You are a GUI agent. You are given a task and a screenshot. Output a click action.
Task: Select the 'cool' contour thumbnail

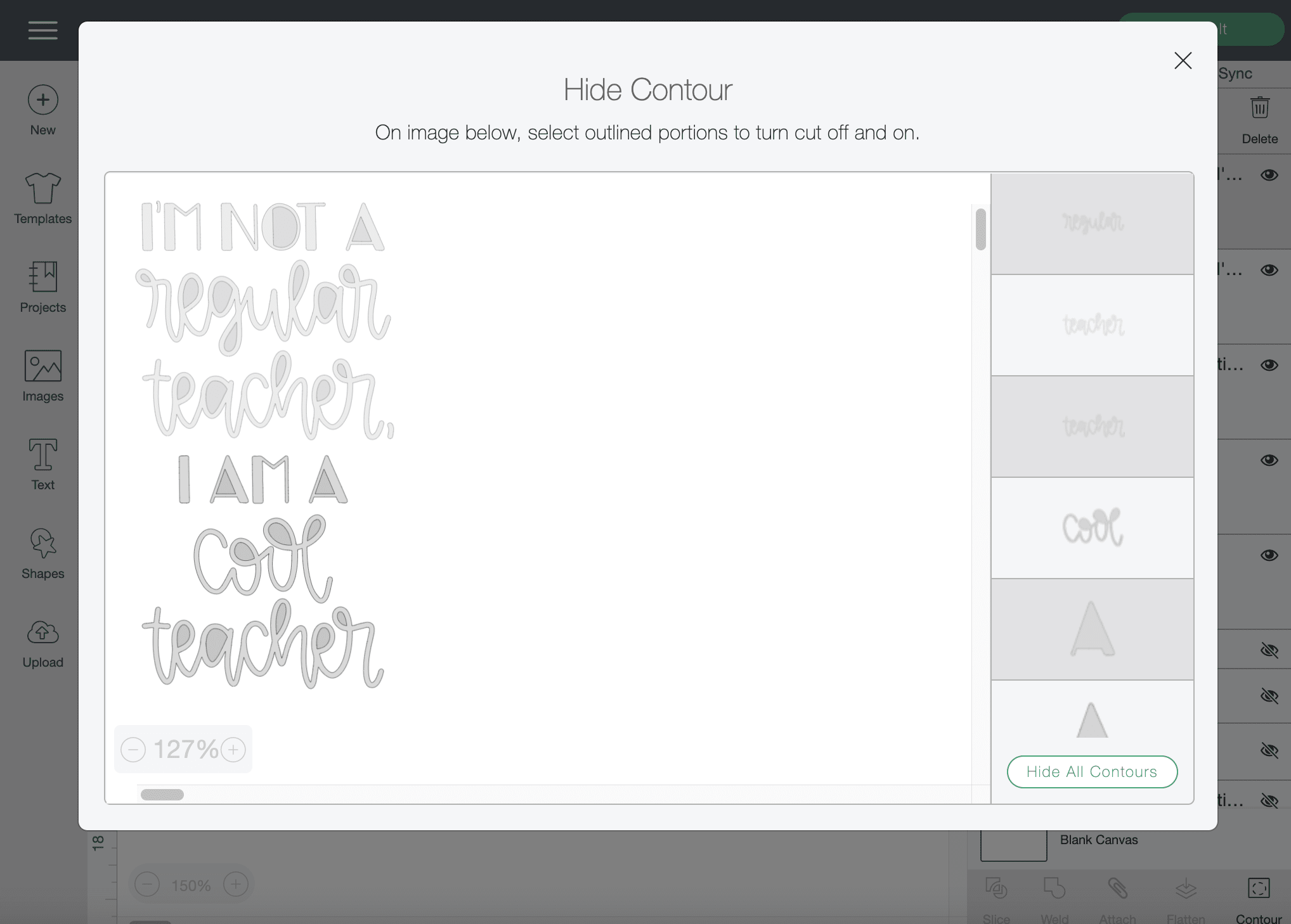pyautogui.click(x=1092, y=528)
